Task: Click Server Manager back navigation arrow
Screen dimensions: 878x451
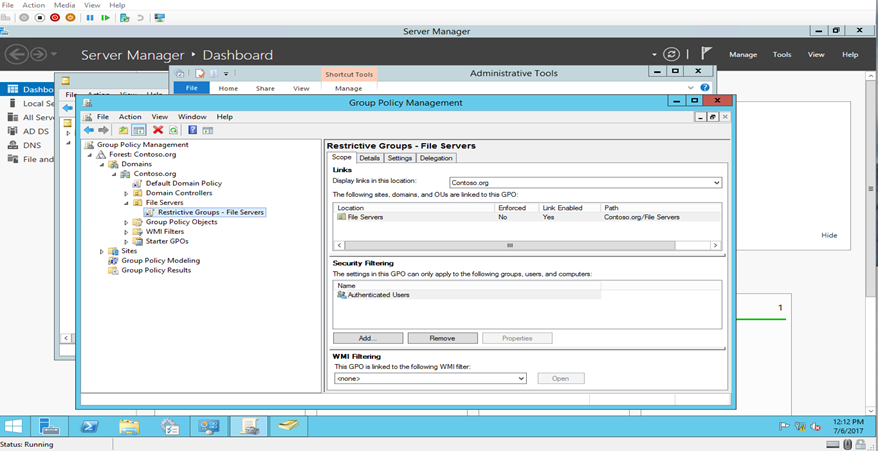Action: click(17, 54)
